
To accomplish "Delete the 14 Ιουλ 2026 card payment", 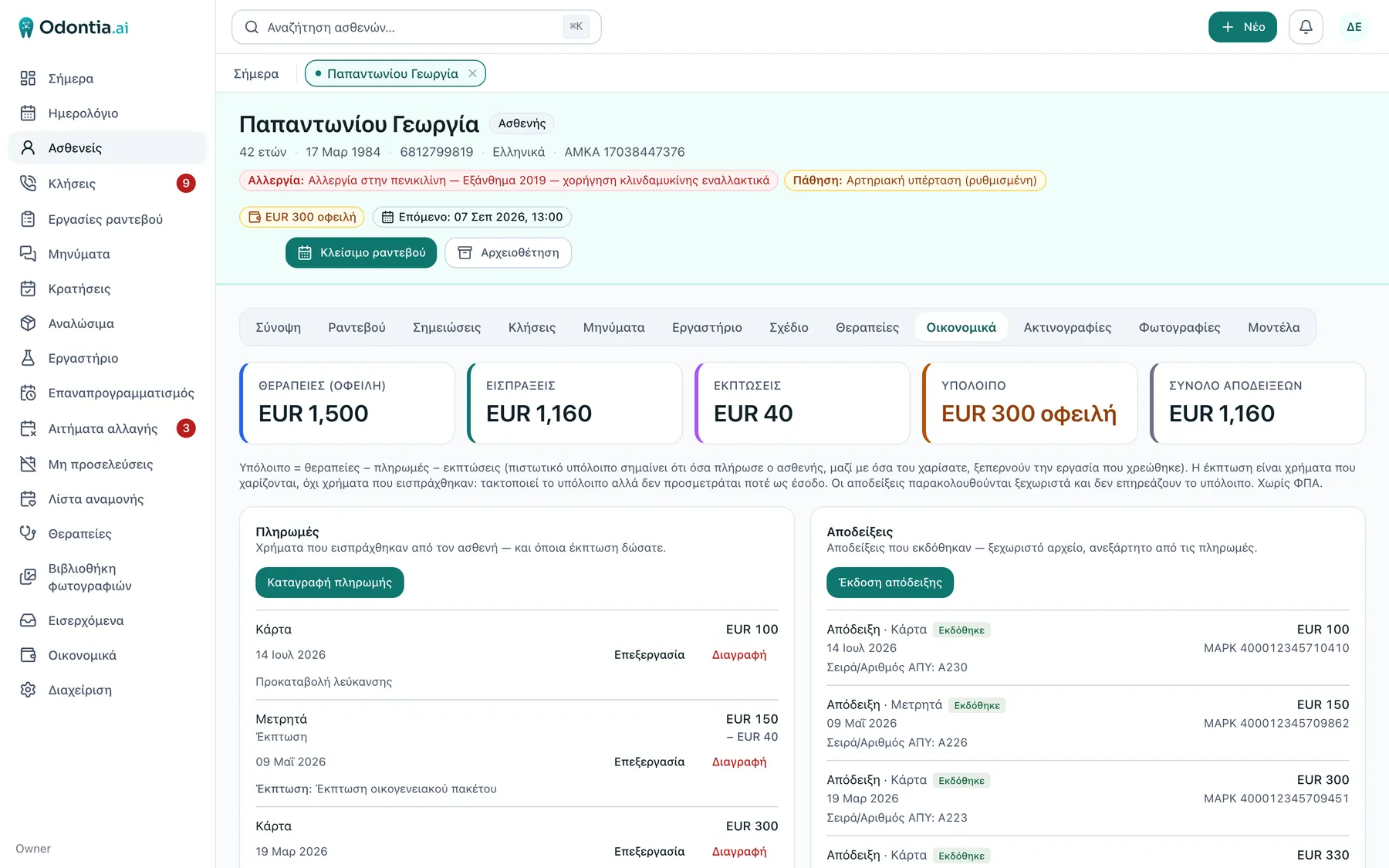I will 739,654.
